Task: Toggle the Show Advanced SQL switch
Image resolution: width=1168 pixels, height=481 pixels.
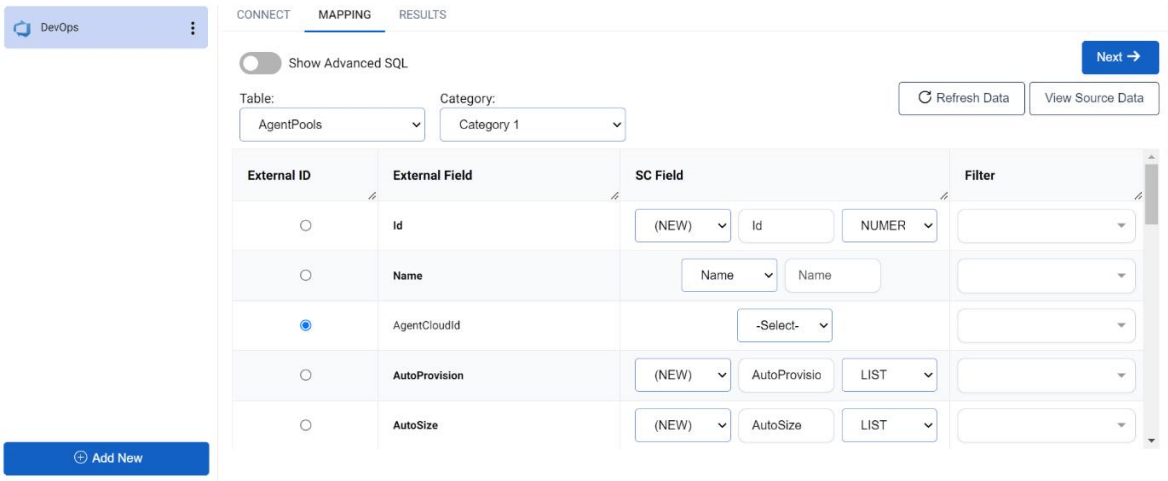Action: 260,63
